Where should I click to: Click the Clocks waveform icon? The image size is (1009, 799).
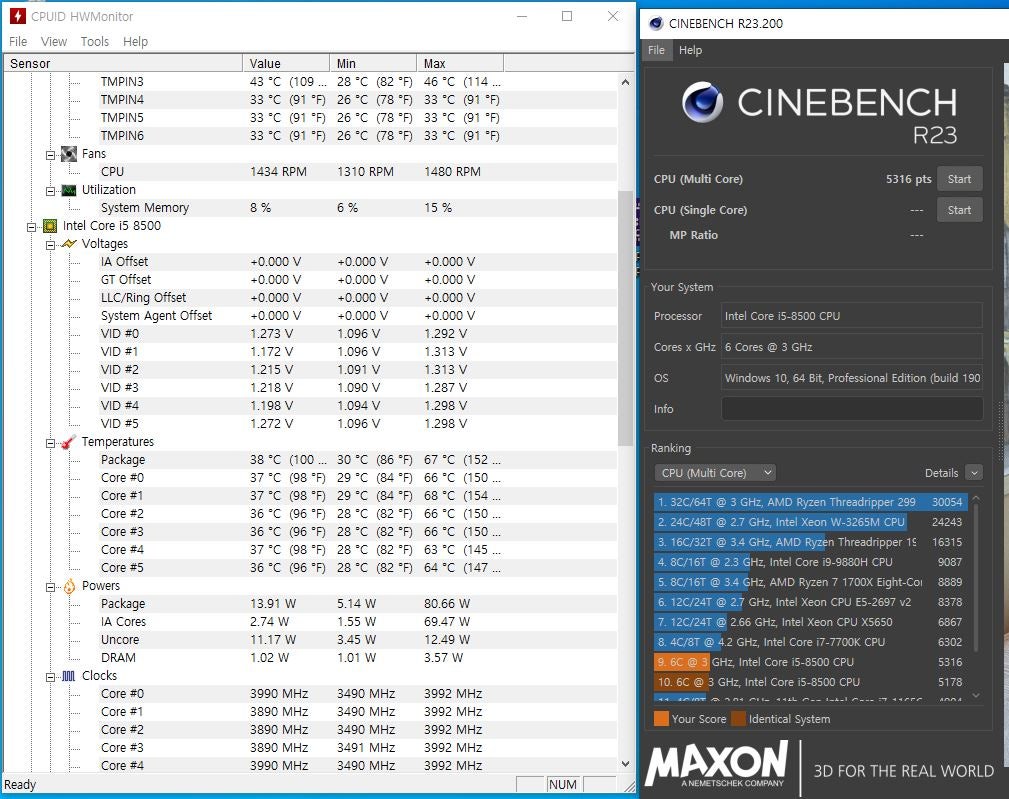pyautogui.click(x=68, y=676)
